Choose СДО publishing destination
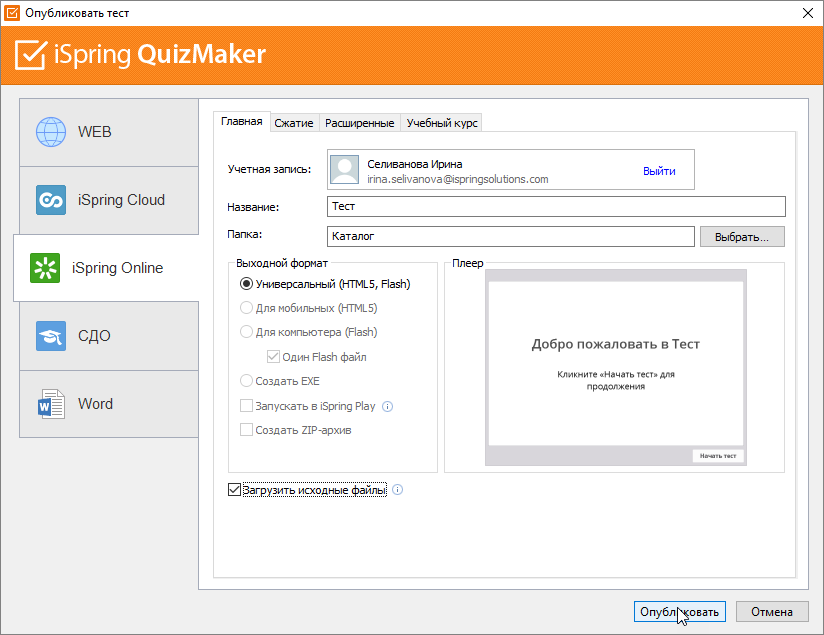 coord(109,336)
